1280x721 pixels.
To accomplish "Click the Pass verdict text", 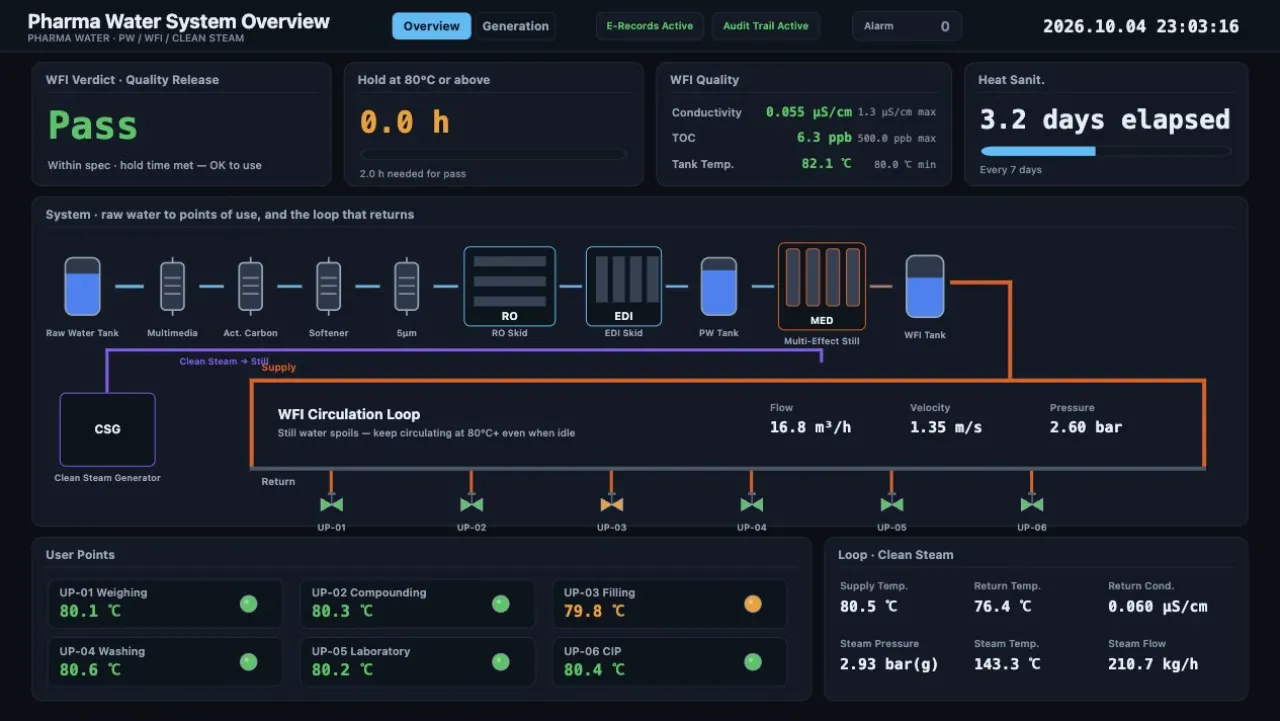I will click(x=93, y=126).
